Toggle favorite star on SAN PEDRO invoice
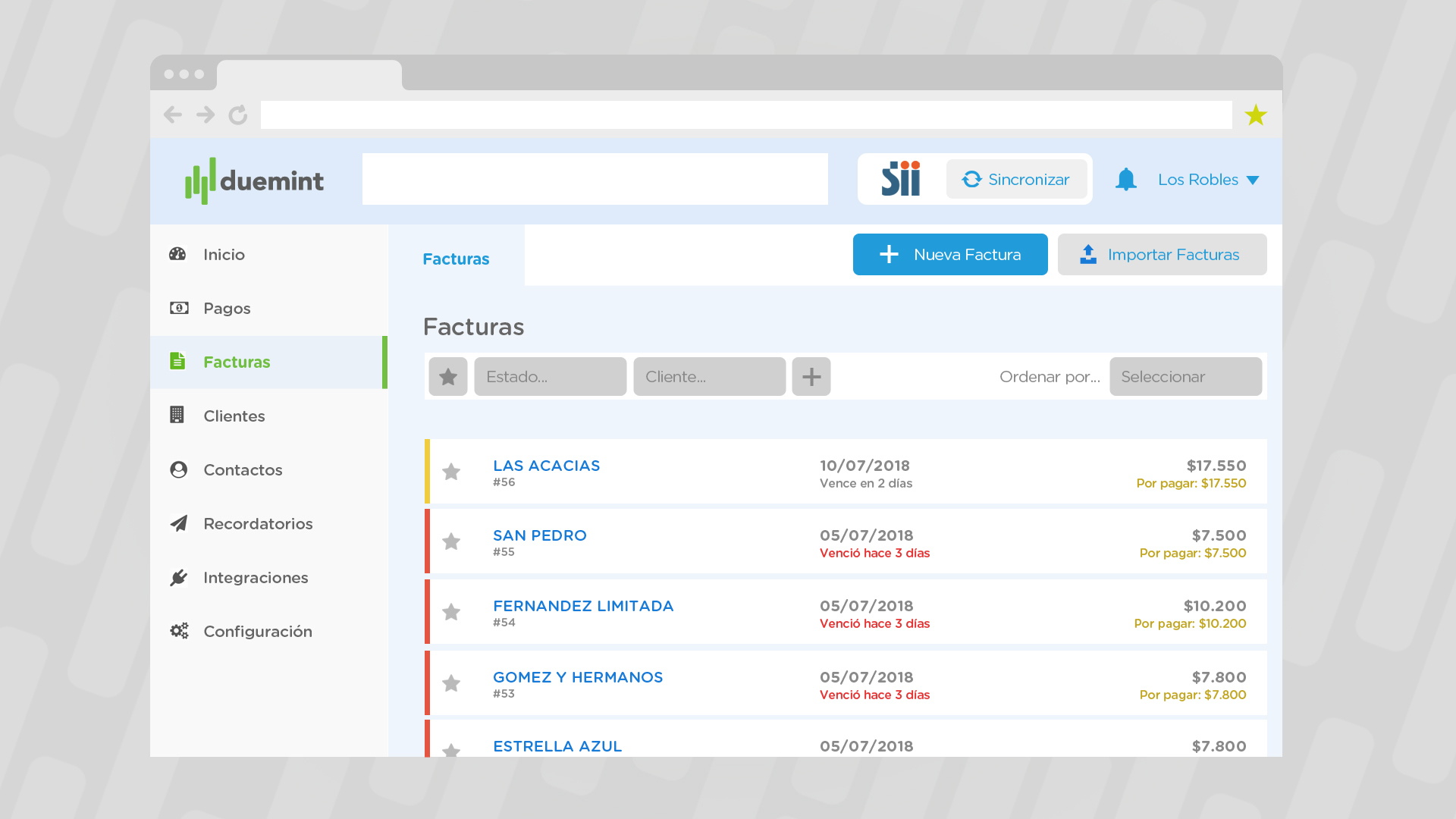Screen dimensions: 1456x819 (x=451, y=541)
